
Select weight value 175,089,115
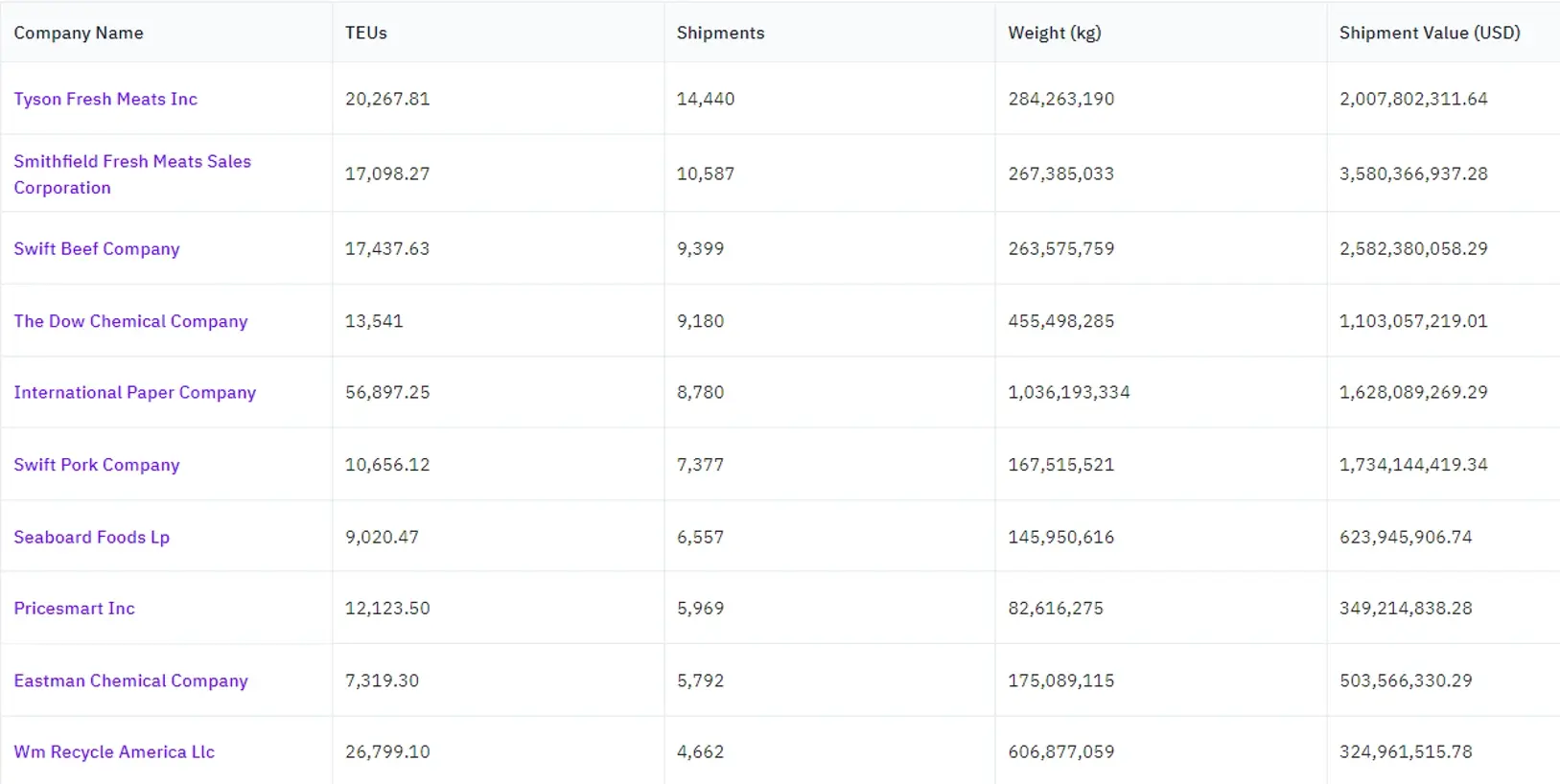(x=1061, y=680)
